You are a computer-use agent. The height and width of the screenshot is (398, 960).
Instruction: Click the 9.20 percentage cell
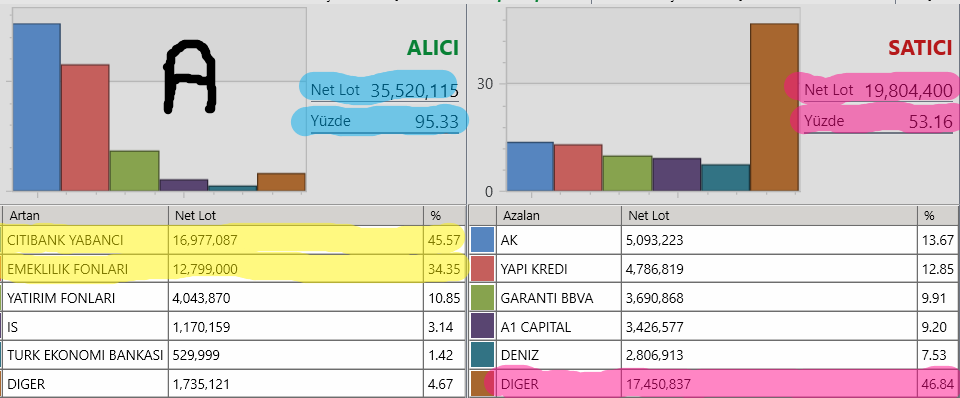point(938,326)
